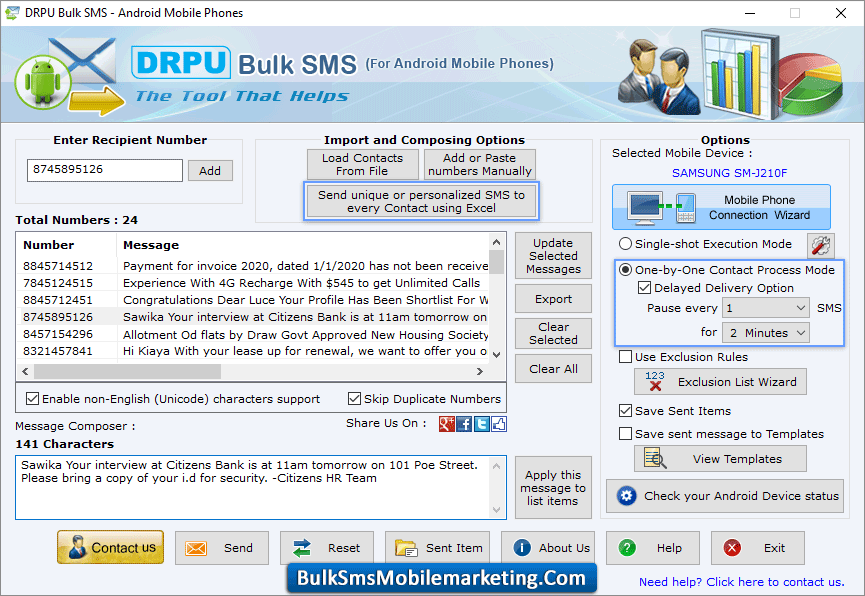
Task: Click the DRPU Bulk SMS title bar app icon
Action: pyautogui.click(x=12, y=13)
